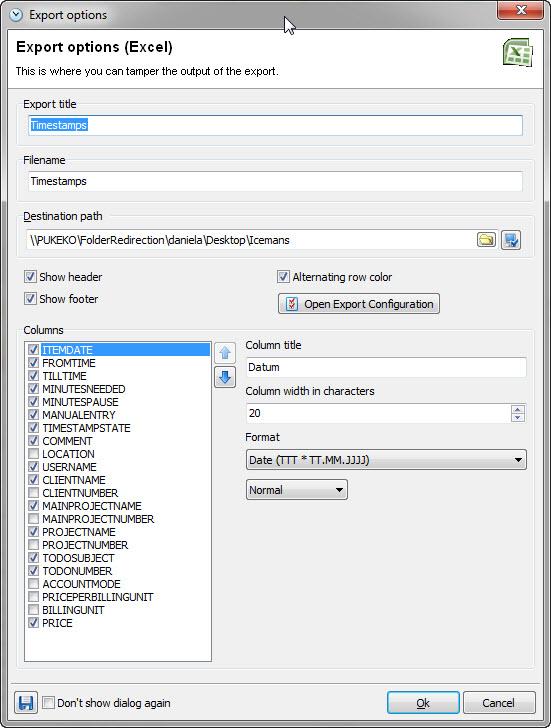This screenshot has height=728, width=551.
Task: Open Export Configuration button
Action: coord(359,304)
